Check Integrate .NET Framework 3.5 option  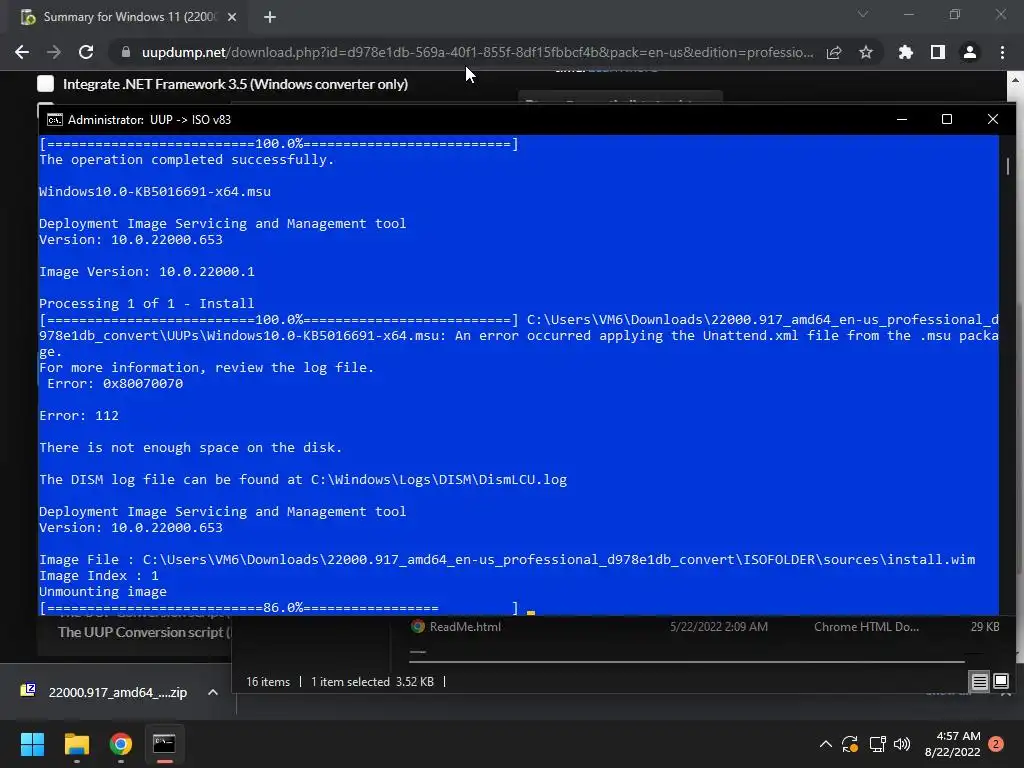[45, 84]
